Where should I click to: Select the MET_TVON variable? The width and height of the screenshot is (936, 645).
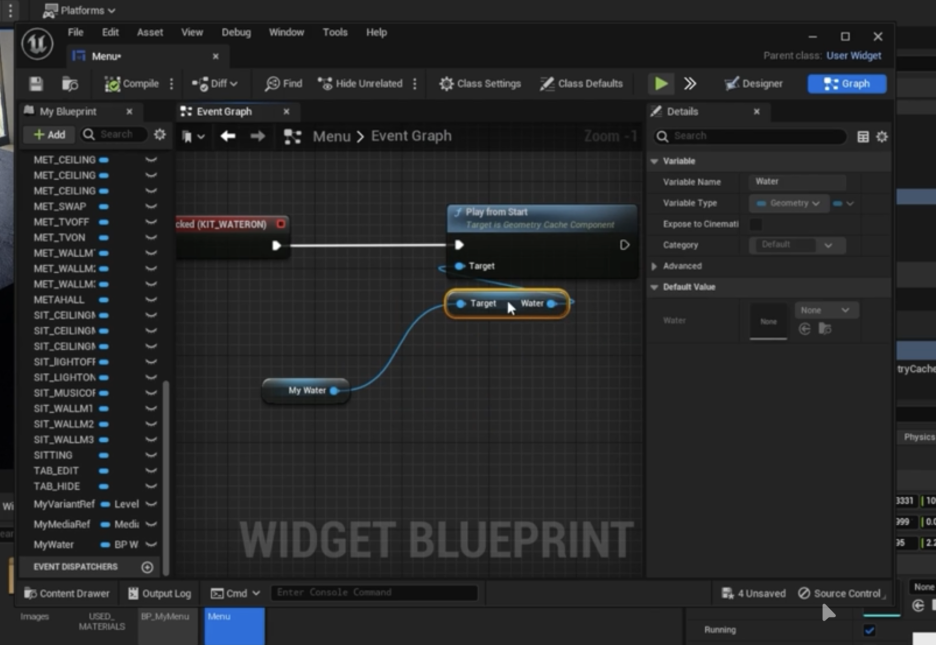tap(59, 237)
